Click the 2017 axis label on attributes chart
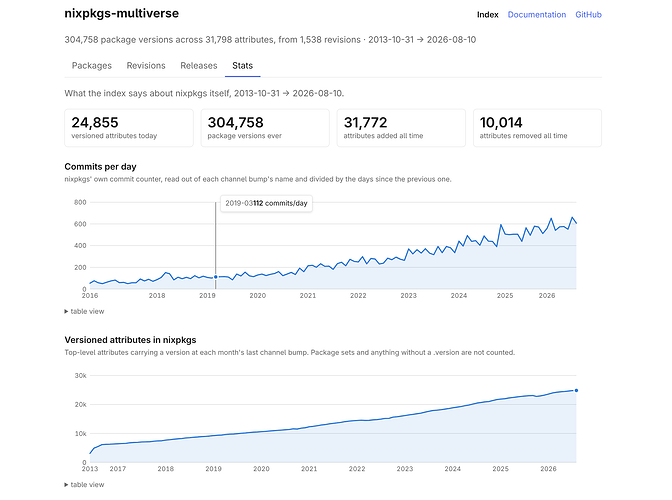This screenshot has width=672, height=500. 118,469
